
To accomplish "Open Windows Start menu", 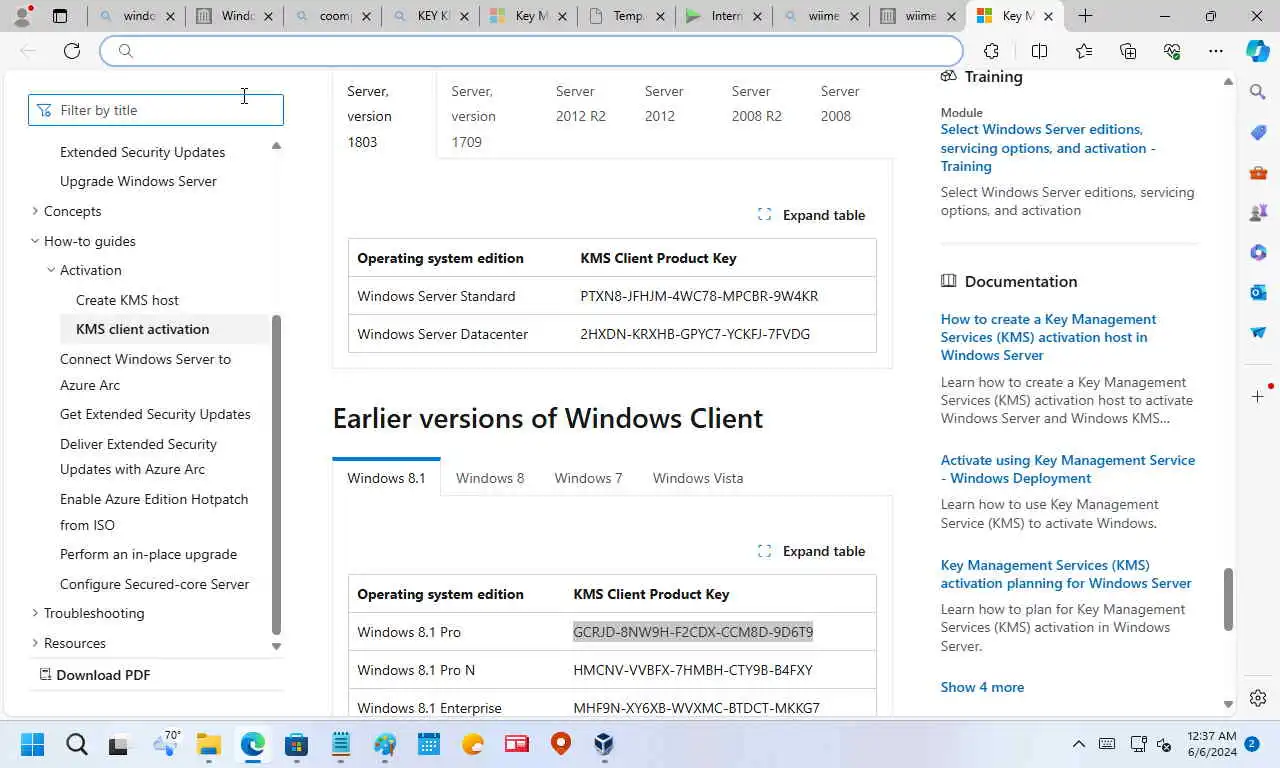I will (x=32, y=744).
